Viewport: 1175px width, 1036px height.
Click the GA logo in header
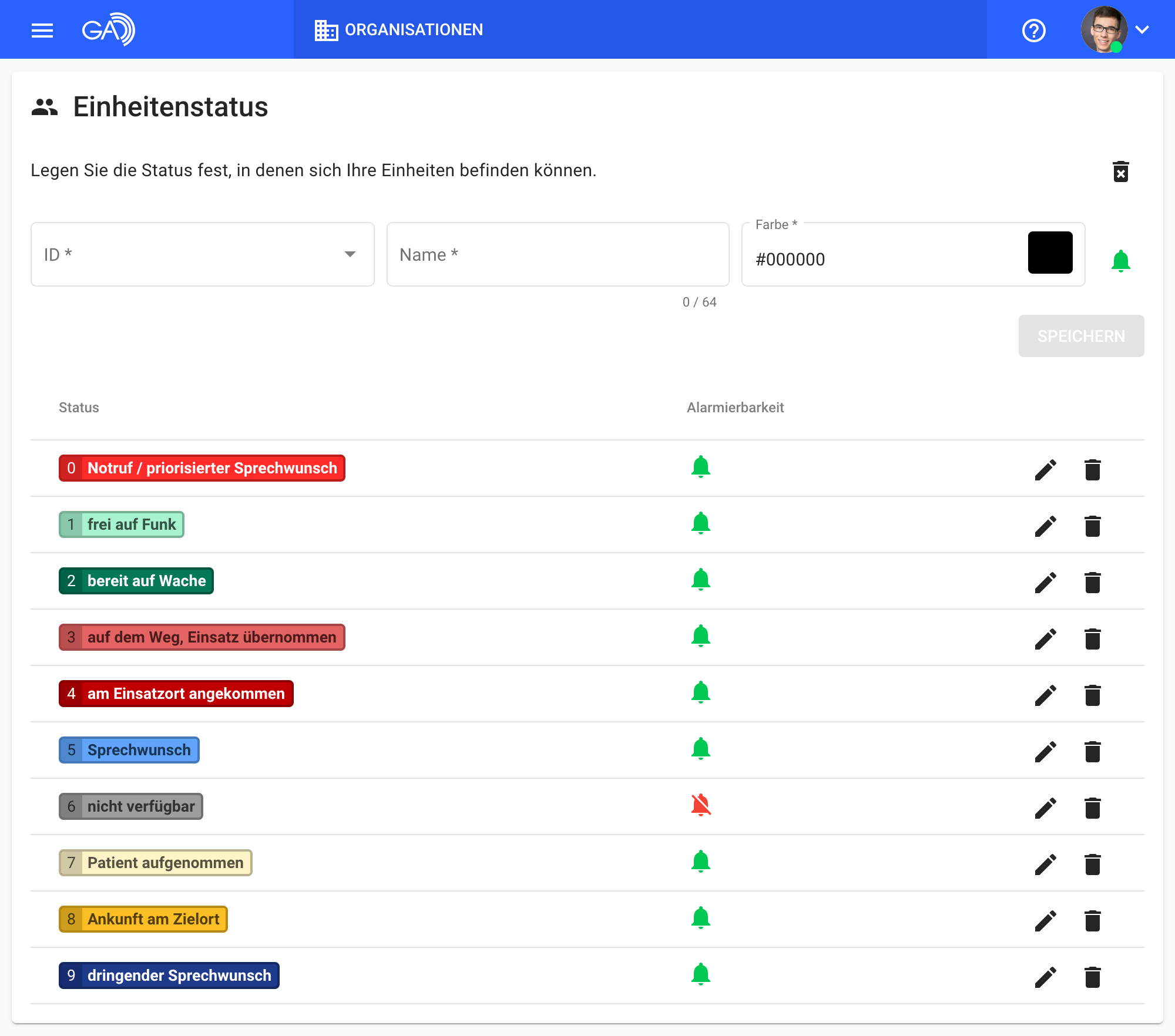[x=108, y=29]
